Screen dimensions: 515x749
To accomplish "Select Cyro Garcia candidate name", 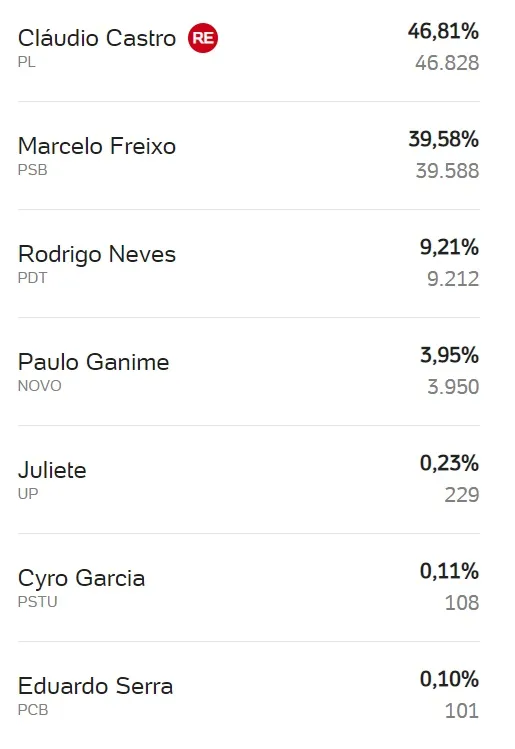I will [x=81, y=579].
